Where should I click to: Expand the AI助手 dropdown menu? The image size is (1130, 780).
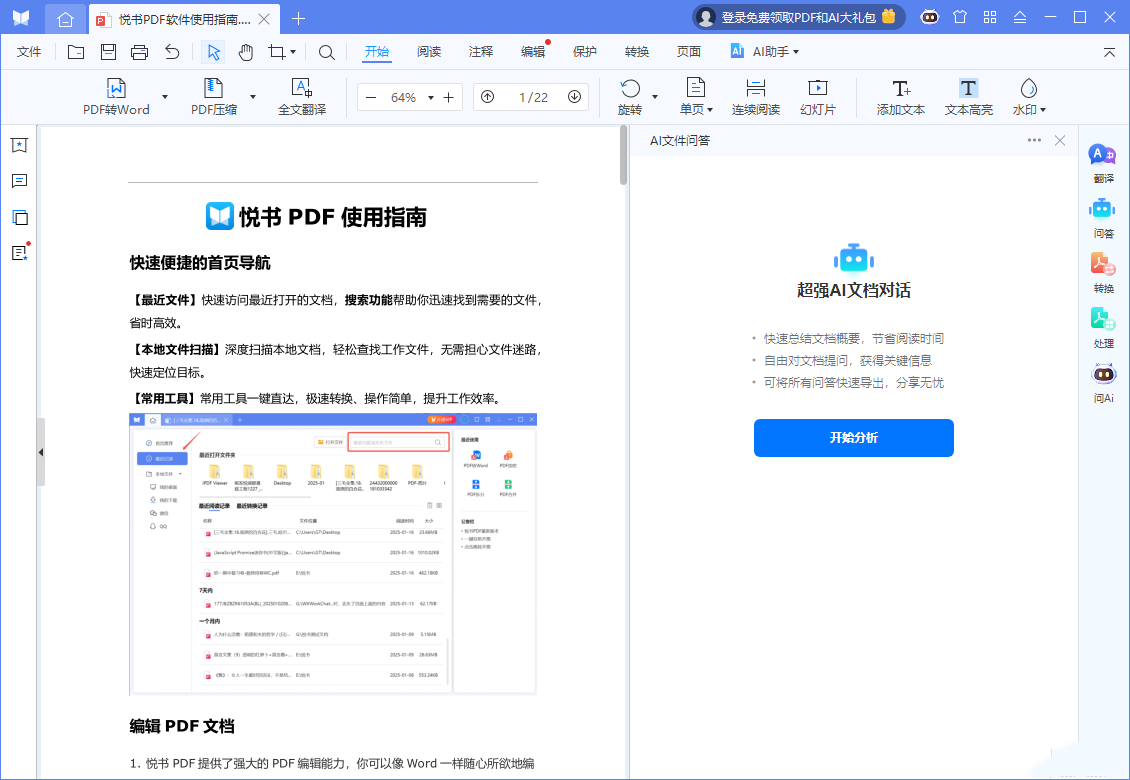pos(796,52)
